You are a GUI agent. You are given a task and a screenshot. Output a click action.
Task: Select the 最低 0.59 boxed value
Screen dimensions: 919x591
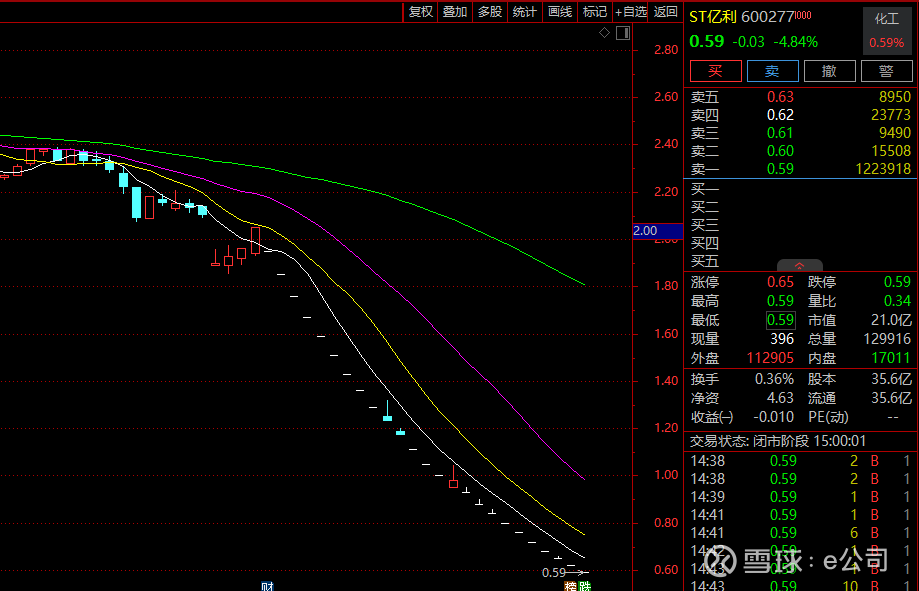780,320
